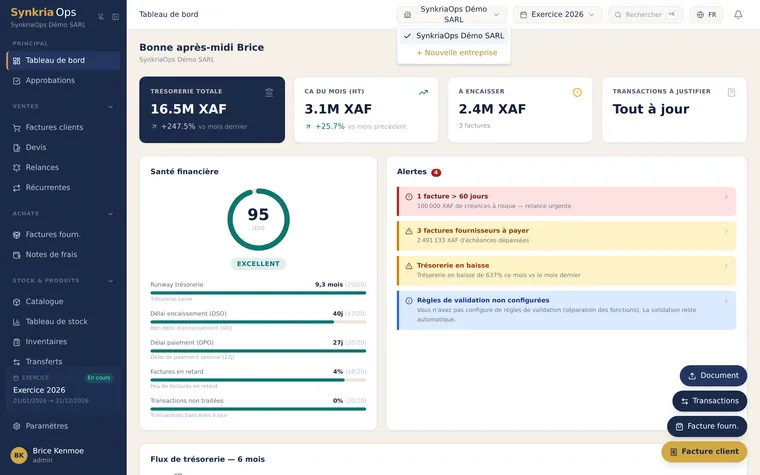
Task: Click the pin icon in sidebar header
Action: click(101, 16)
